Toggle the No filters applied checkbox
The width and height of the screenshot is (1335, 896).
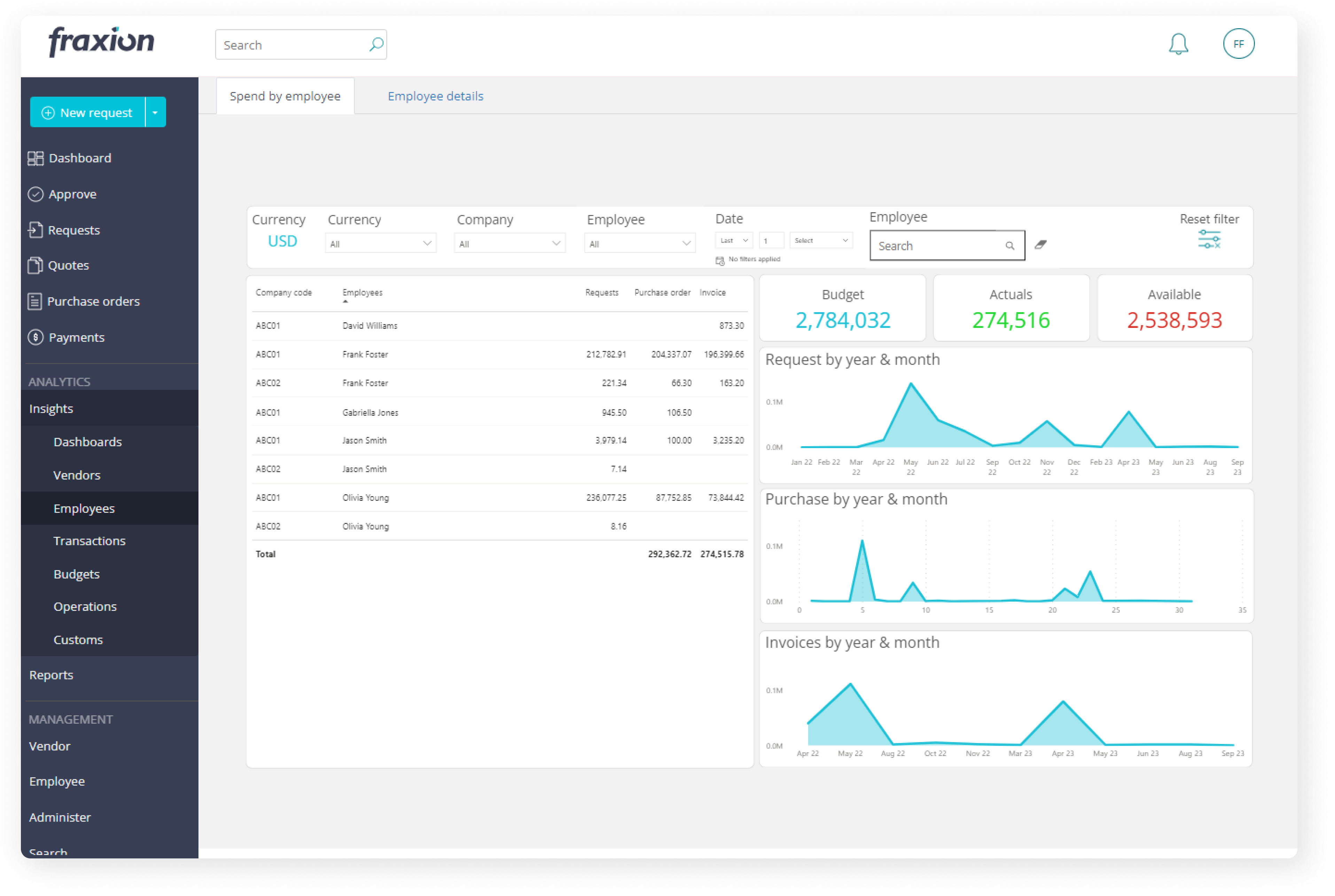pyautogui.click(x=718, y=260)
